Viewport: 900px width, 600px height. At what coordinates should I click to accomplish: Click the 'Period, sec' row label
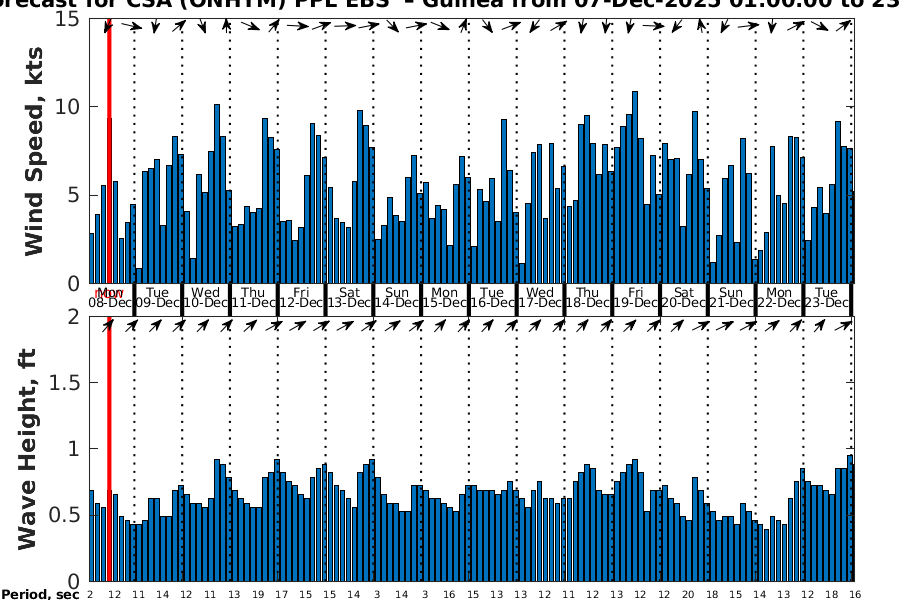coord(40,594)
